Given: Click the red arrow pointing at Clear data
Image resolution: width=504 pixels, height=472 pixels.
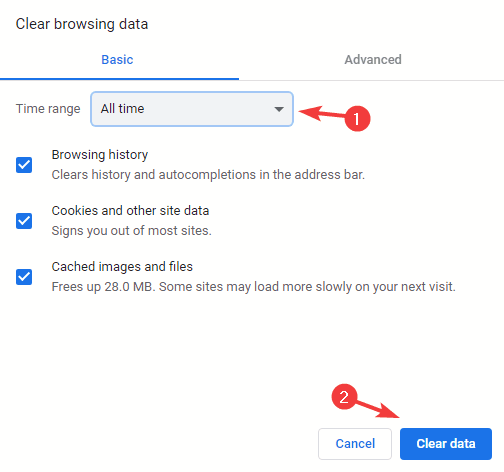Looking at the screenshot, I should [x=377, y=409].
